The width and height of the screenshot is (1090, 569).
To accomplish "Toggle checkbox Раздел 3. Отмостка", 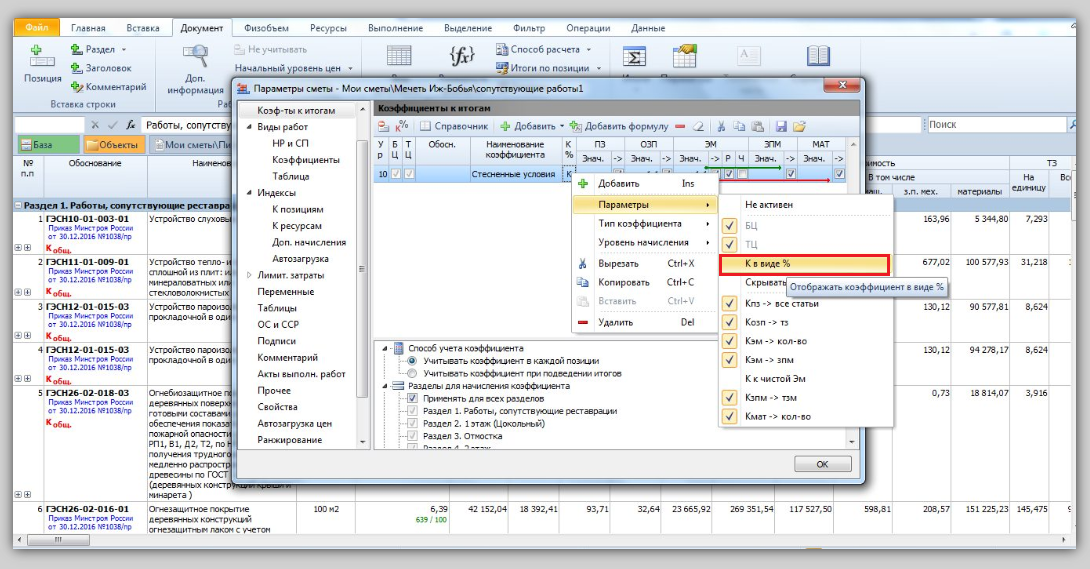I will (x=413, y=436).
